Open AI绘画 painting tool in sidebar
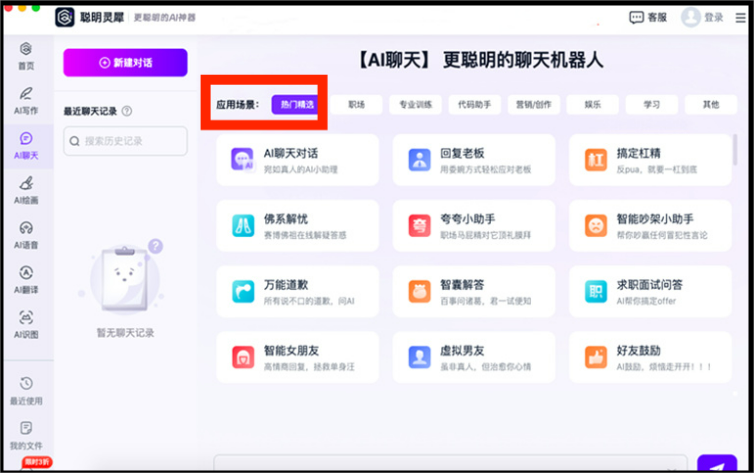 [25, 189]
